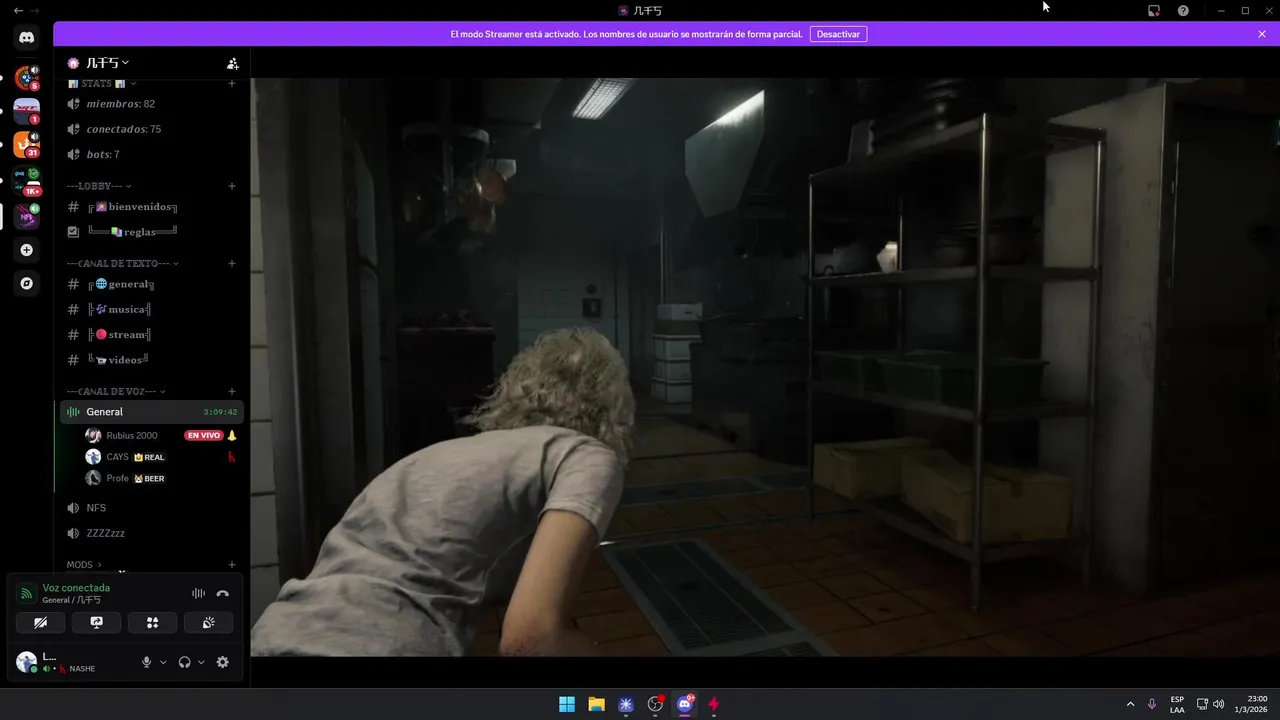The width and height of the screenshot is (1280, 720).
Task: Expand the MODS category
Action: point(84,565)
